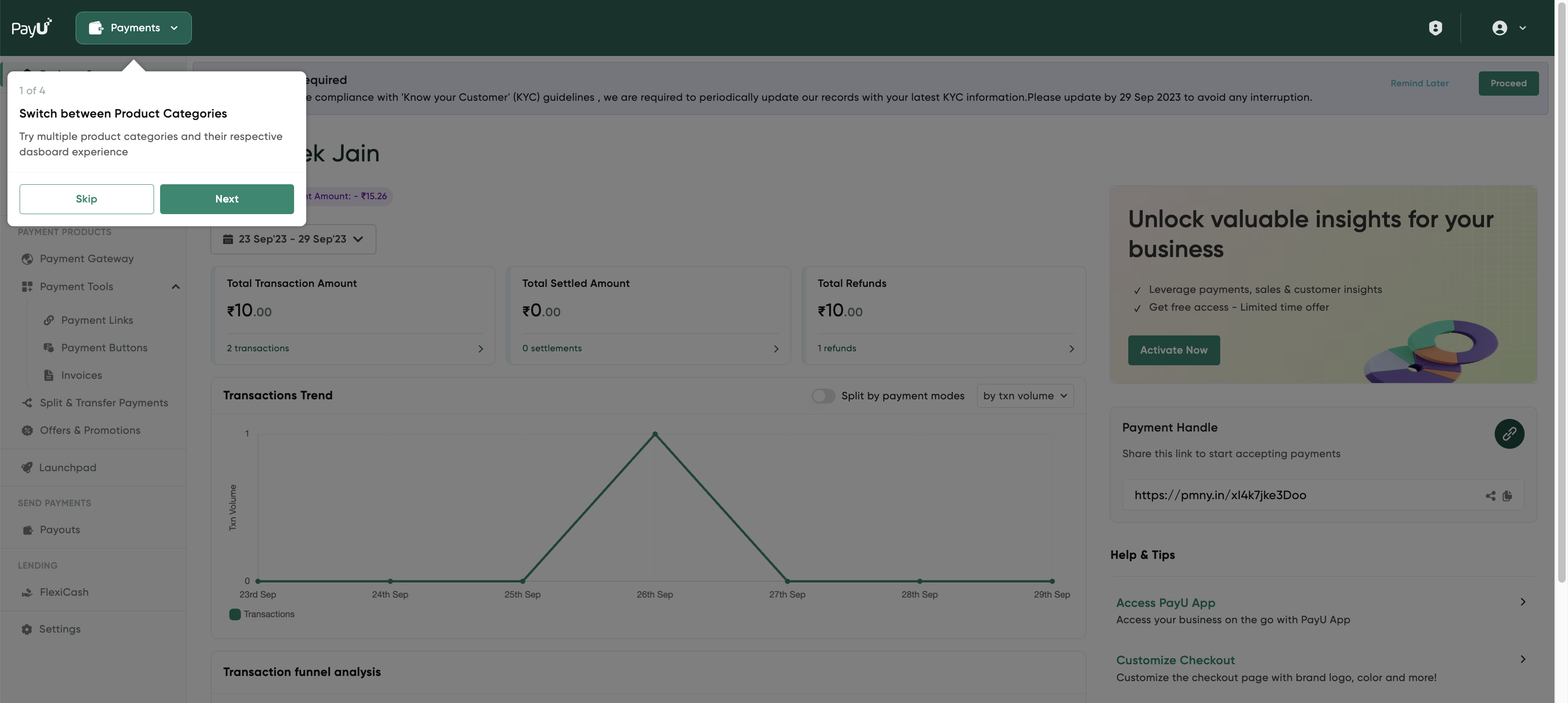Click the round link icon in Payment Handle card

point(1509,433)
